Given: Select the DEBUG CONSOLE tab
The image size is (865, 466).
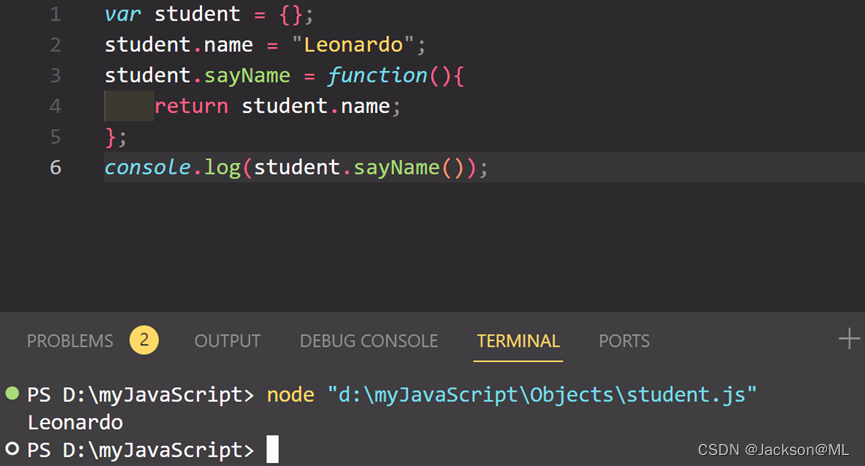Looking at the screenshot, I should point(368,341).
